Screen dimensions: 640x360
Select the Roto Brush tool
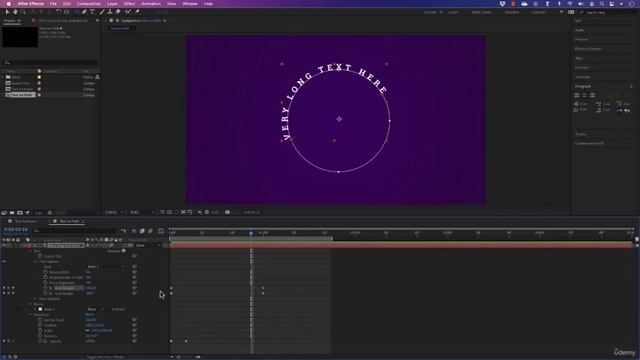tap(128, 12)
